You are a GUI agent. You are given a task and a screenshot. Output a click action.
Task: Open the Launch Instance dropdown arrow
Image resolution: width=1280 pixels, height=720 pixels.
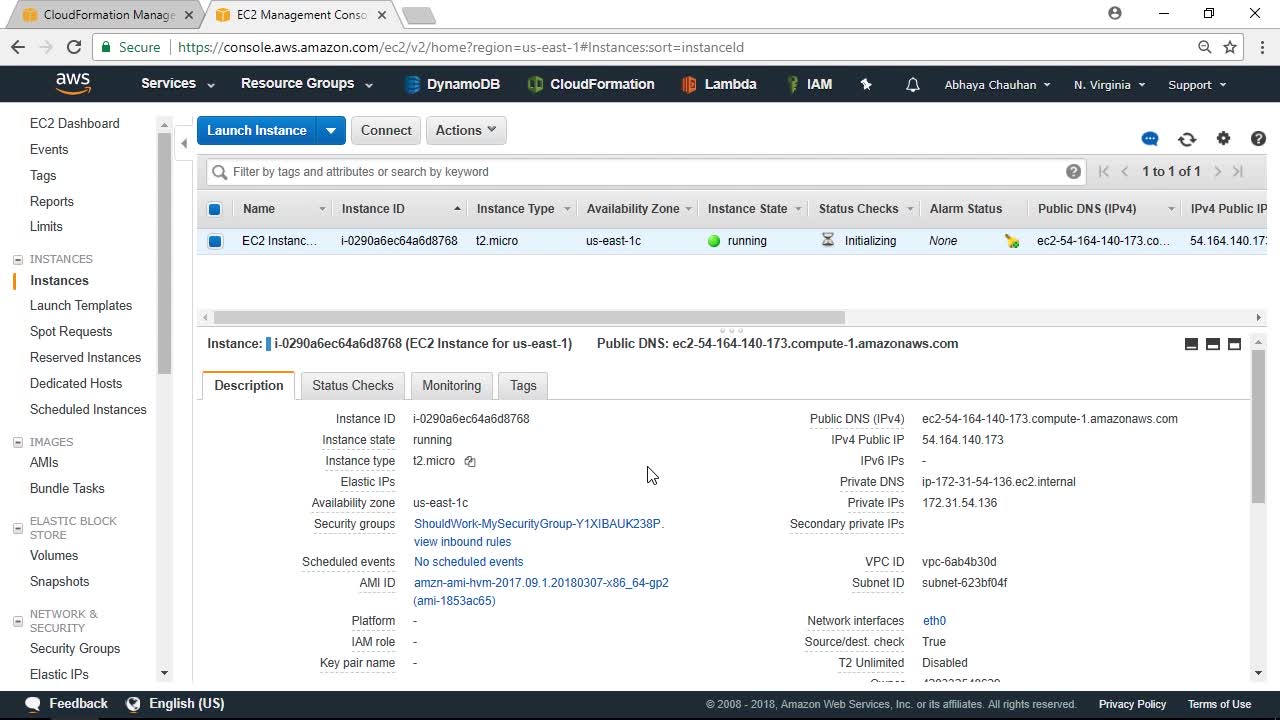(x=331, y=130)
